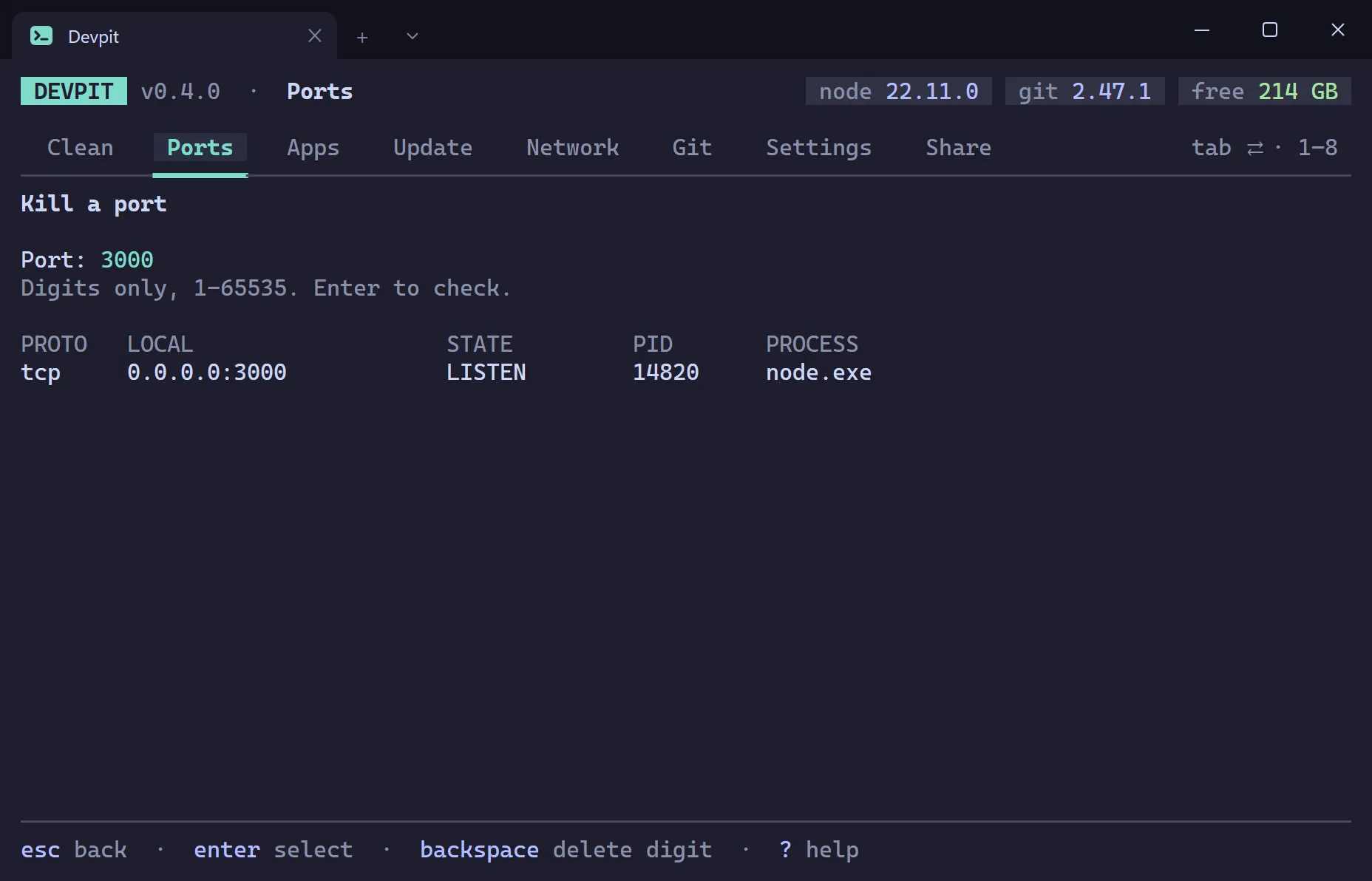Viewport: 1372px width, 881px height.
Task: Switch to the Share tab
Action: click(x=959, y=148)
